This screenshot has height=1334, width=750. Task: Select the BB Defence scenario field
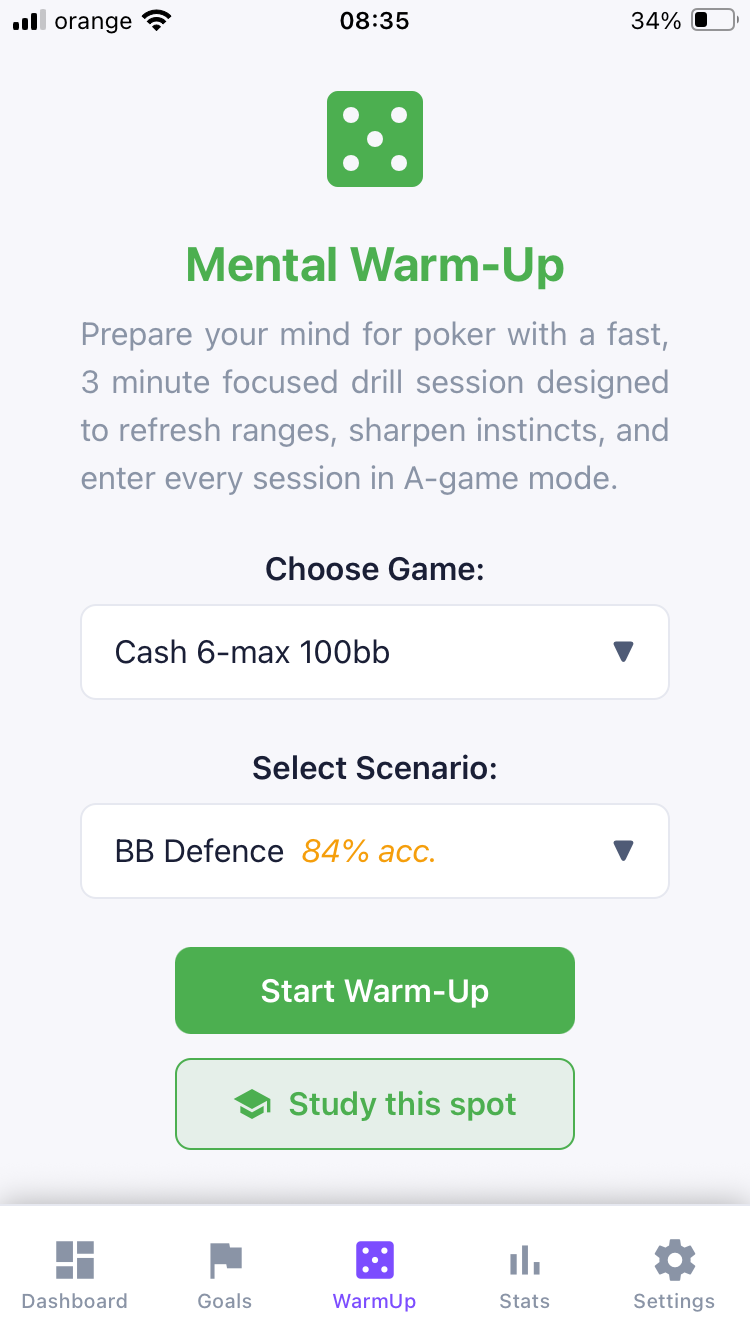pos(198,851)
